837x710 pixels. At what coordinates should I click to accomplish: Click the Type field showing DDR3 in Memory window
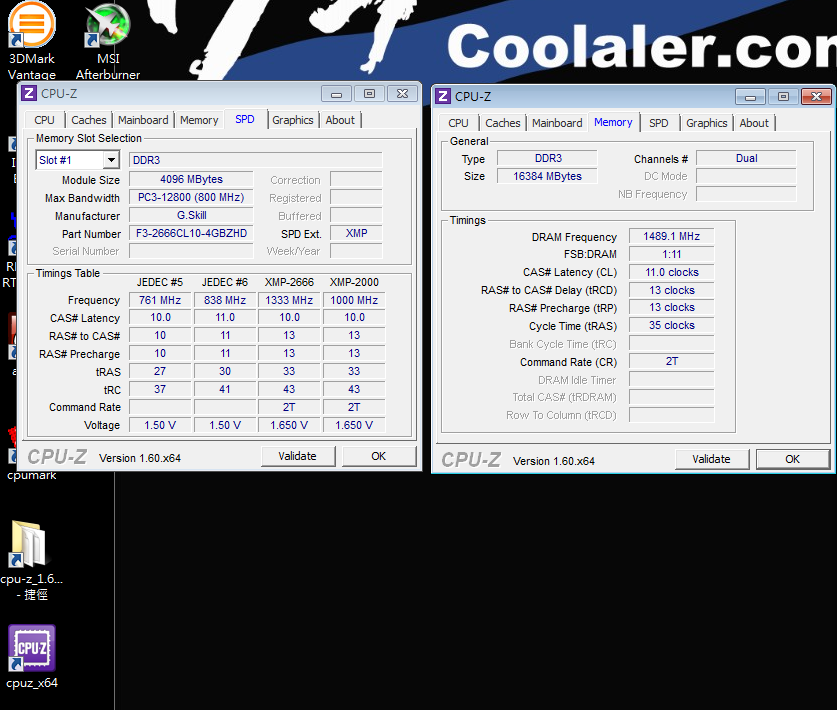tap(547, 159)
